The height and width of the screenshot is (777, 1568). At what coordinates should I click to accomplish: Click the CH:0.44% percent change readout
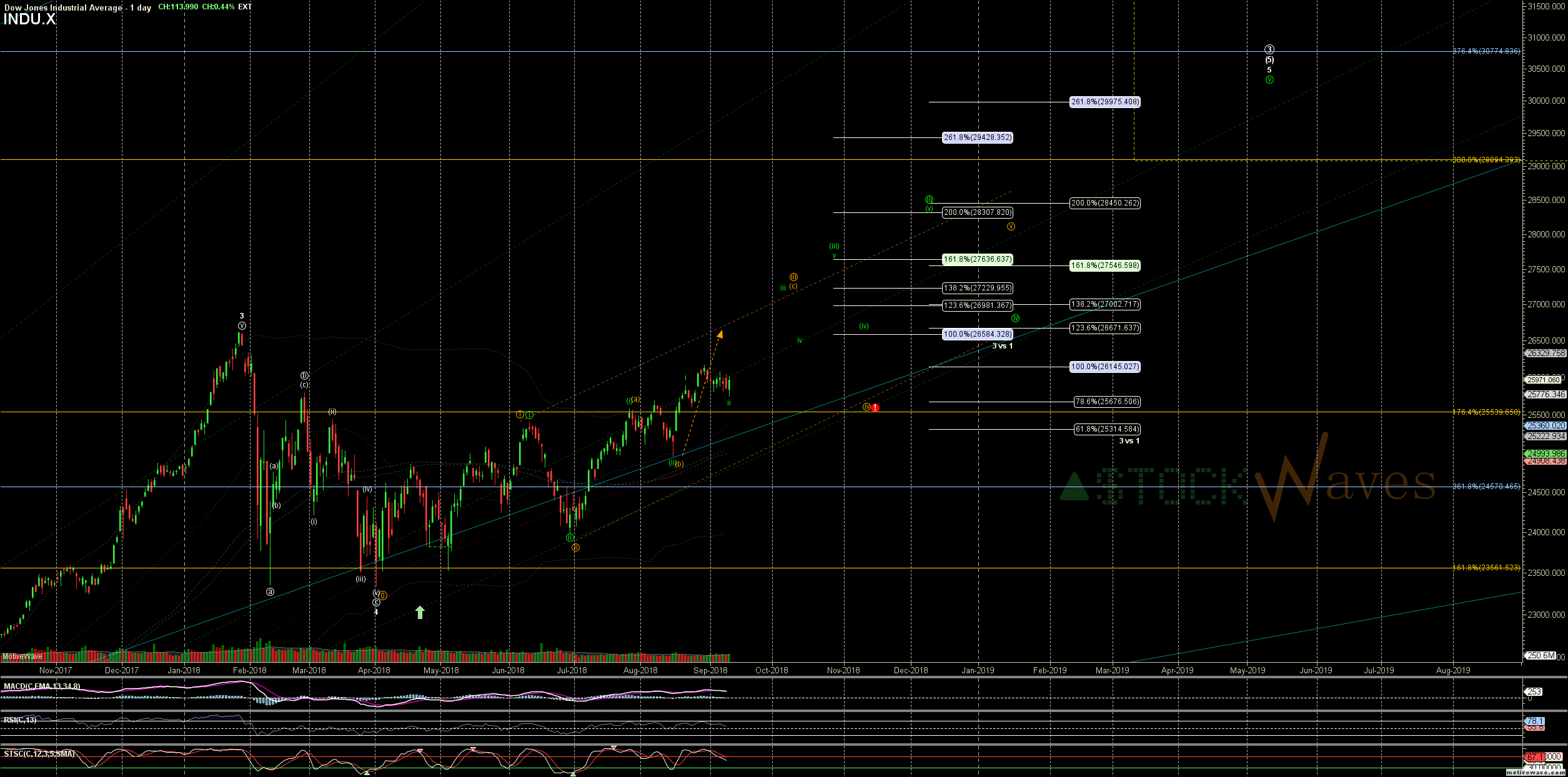point(218,7)
